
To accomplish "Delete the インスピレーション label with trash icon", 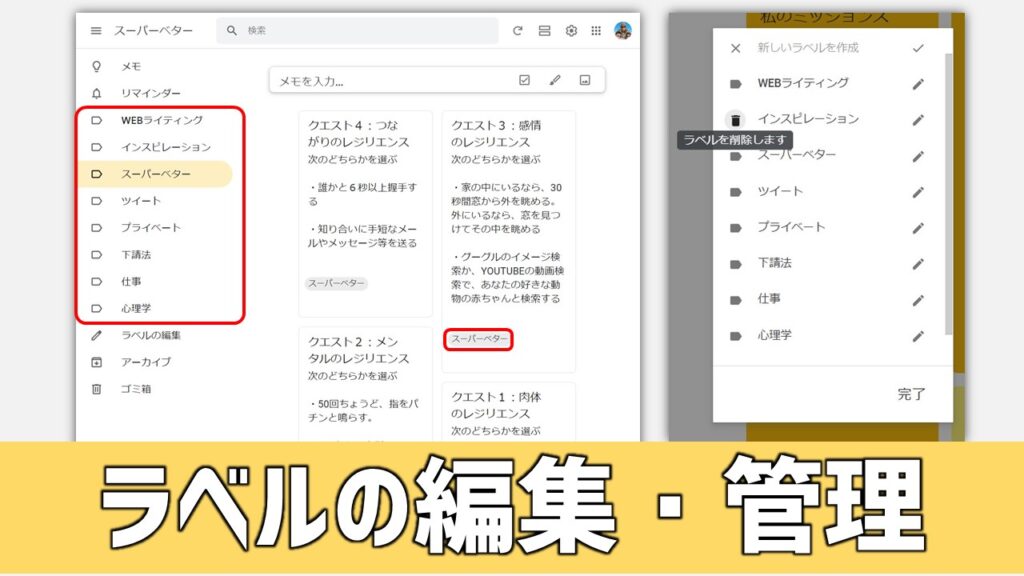I will tap(735, 120).
